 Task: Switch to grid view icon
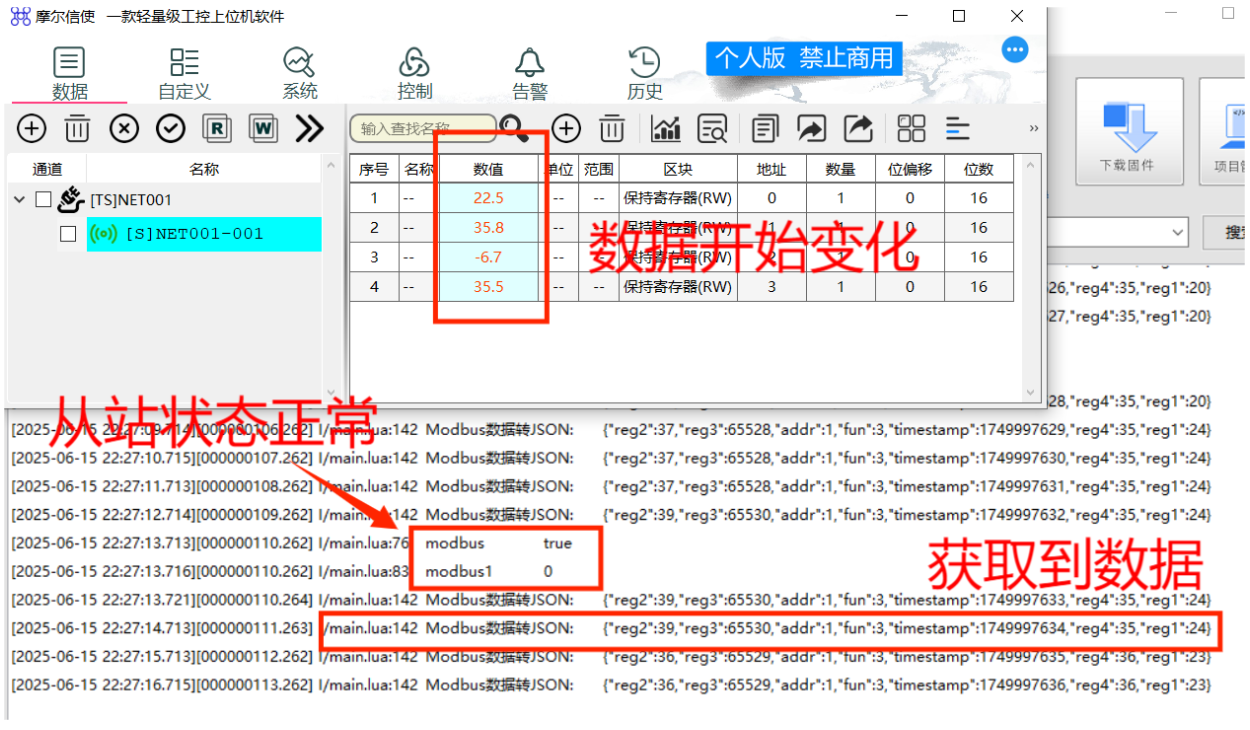pos(911,128)
